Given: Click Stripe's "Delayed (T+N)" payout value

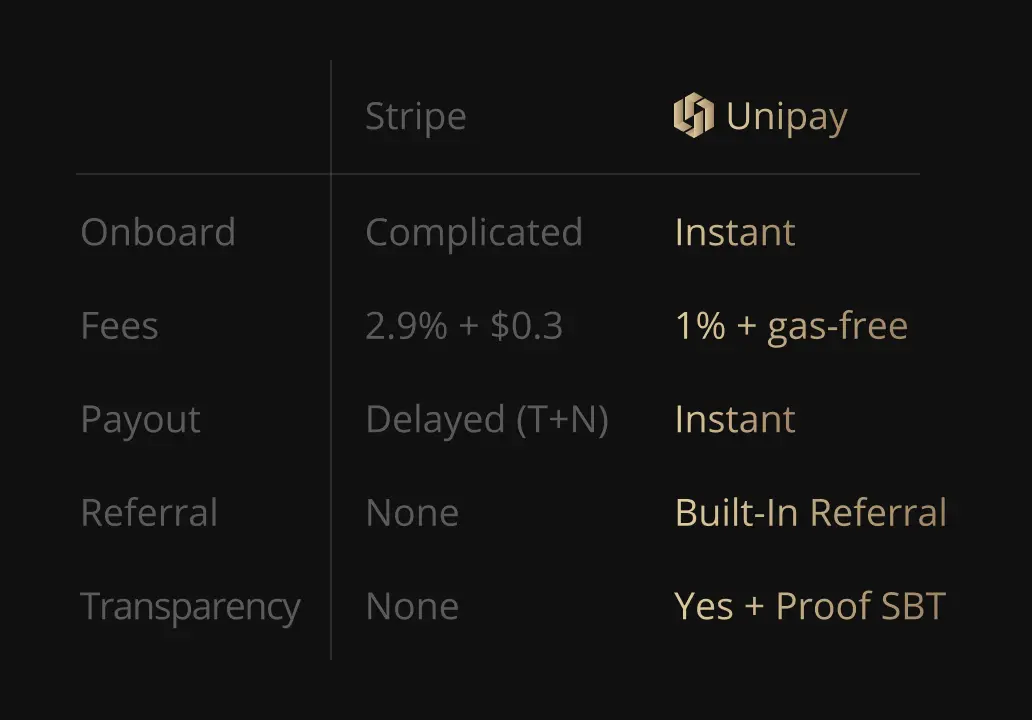Looking at the screenshot, I should pyautogui.click(x=487, y=420).
